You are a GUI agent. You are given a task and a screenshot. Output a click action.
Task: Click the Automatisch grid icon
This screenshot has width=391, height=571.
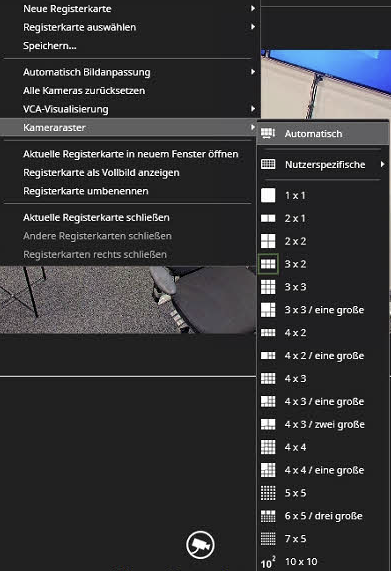click(268, 134)
